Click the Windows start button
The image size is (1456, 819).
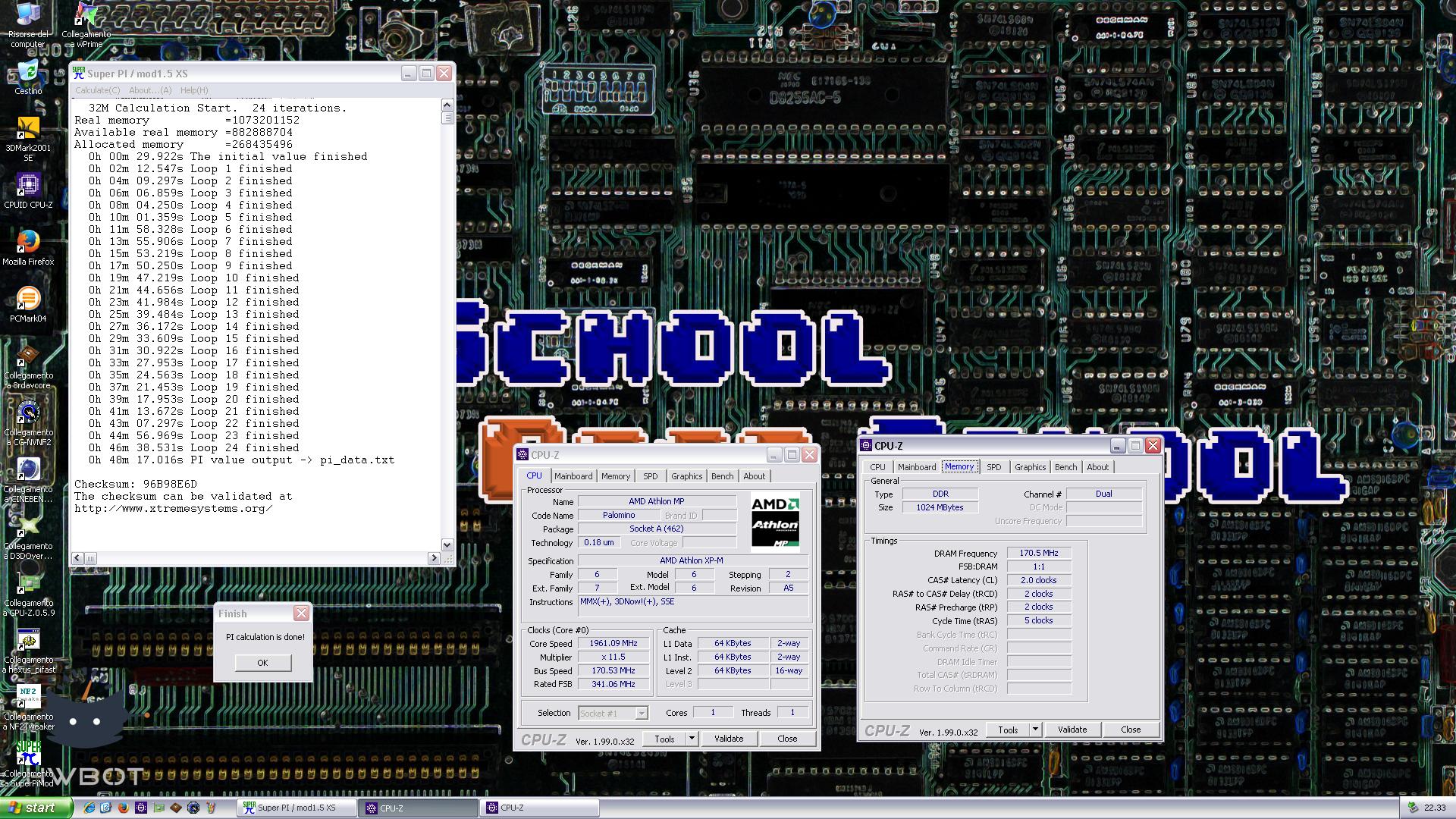point(36,808)
